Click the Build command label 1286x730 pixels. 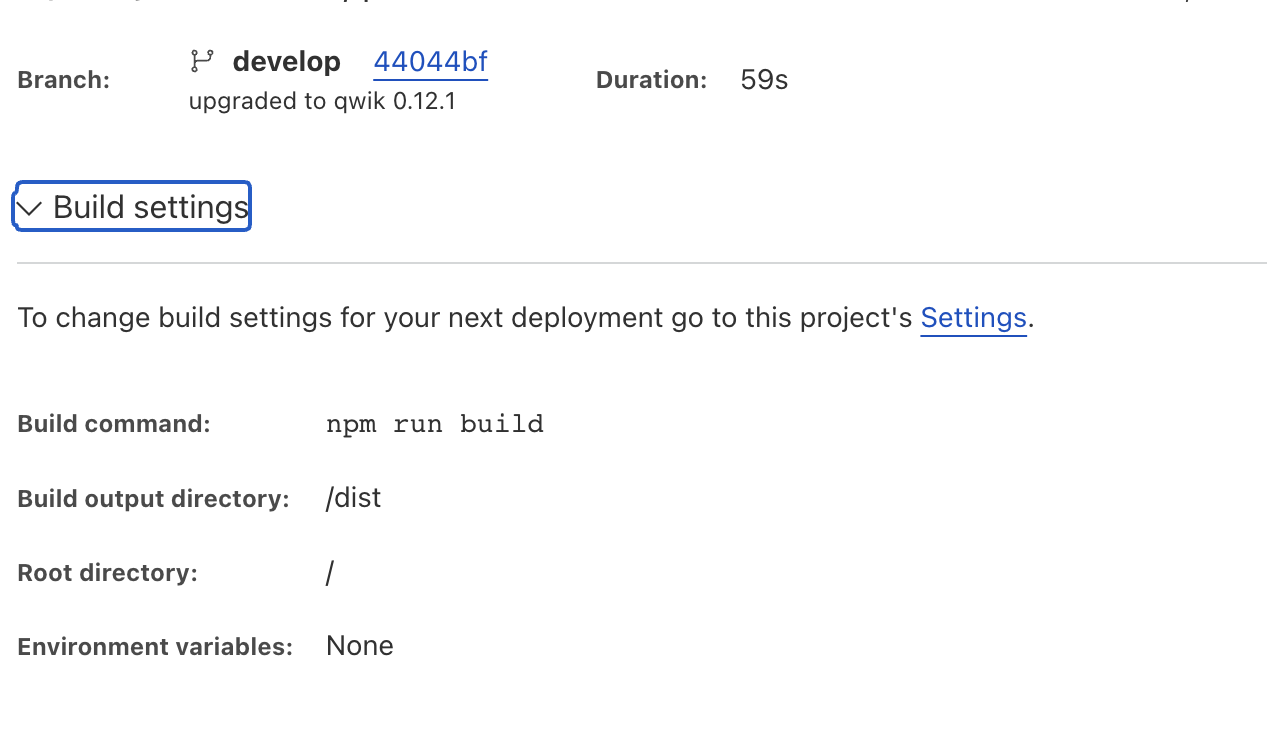(x=114, y=424)
